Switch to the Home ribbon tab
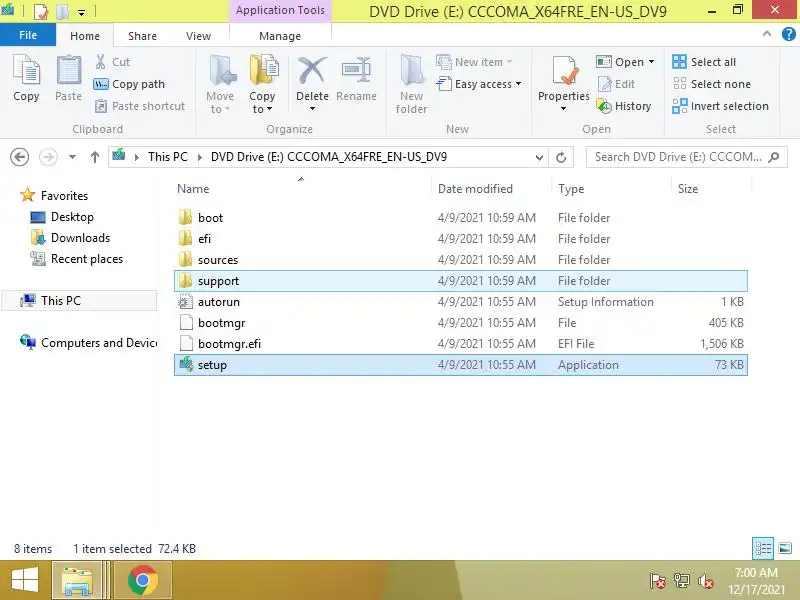The height and width of the screenshot is (600, 800). [85, 36]
